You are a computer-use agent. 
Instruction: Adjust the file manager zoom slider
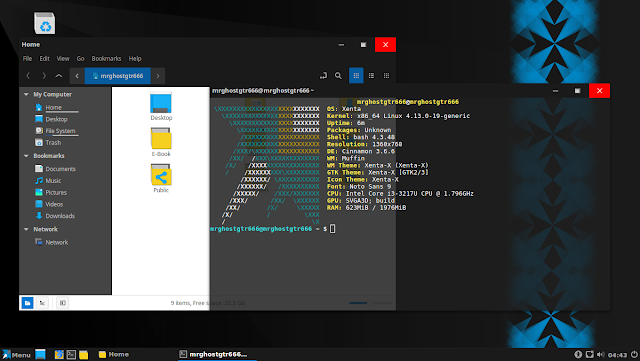click(x=370, y=303)
